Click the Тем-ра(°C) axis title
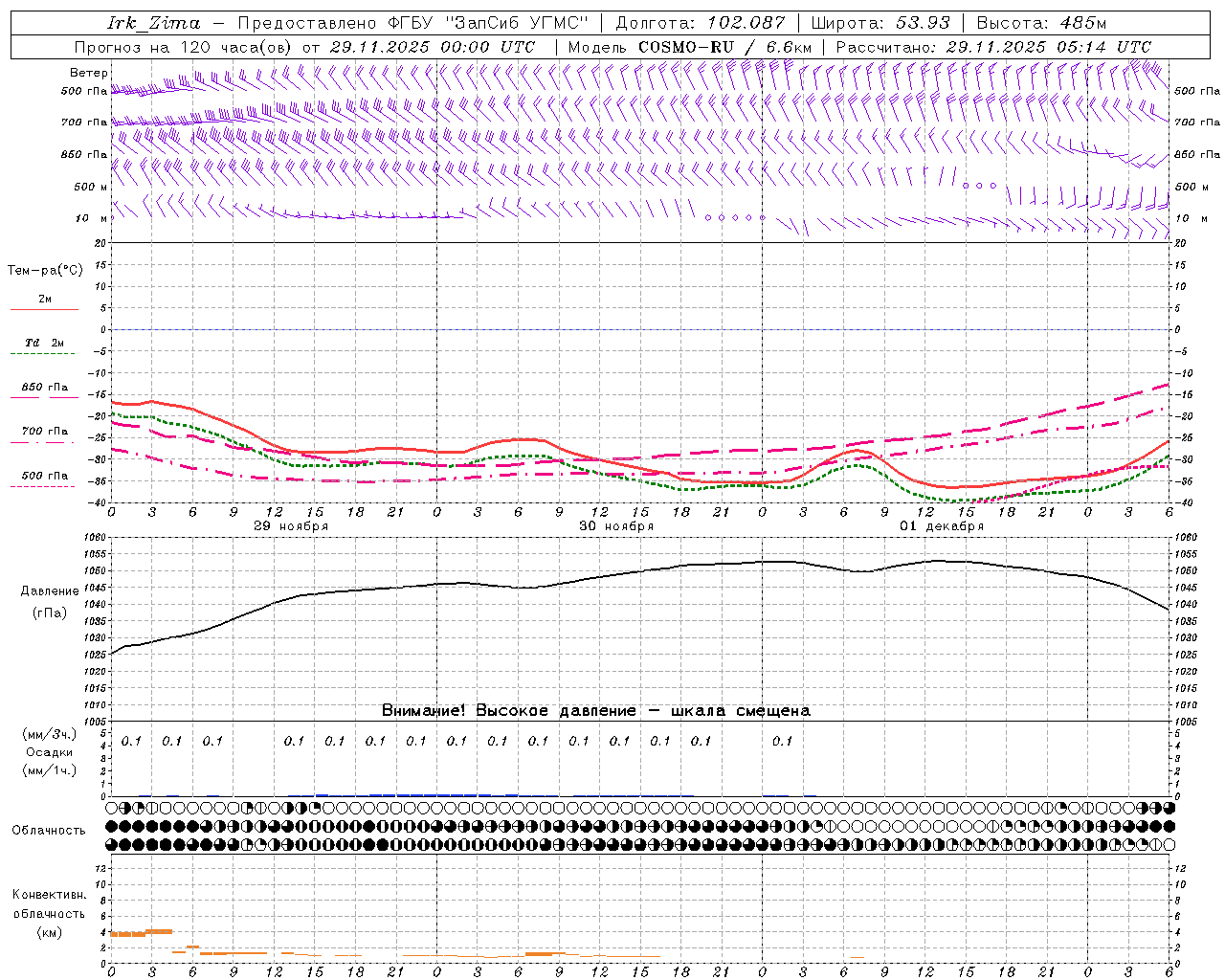Viewport: 1225px width, 980px height. click(x=45, y=271)
